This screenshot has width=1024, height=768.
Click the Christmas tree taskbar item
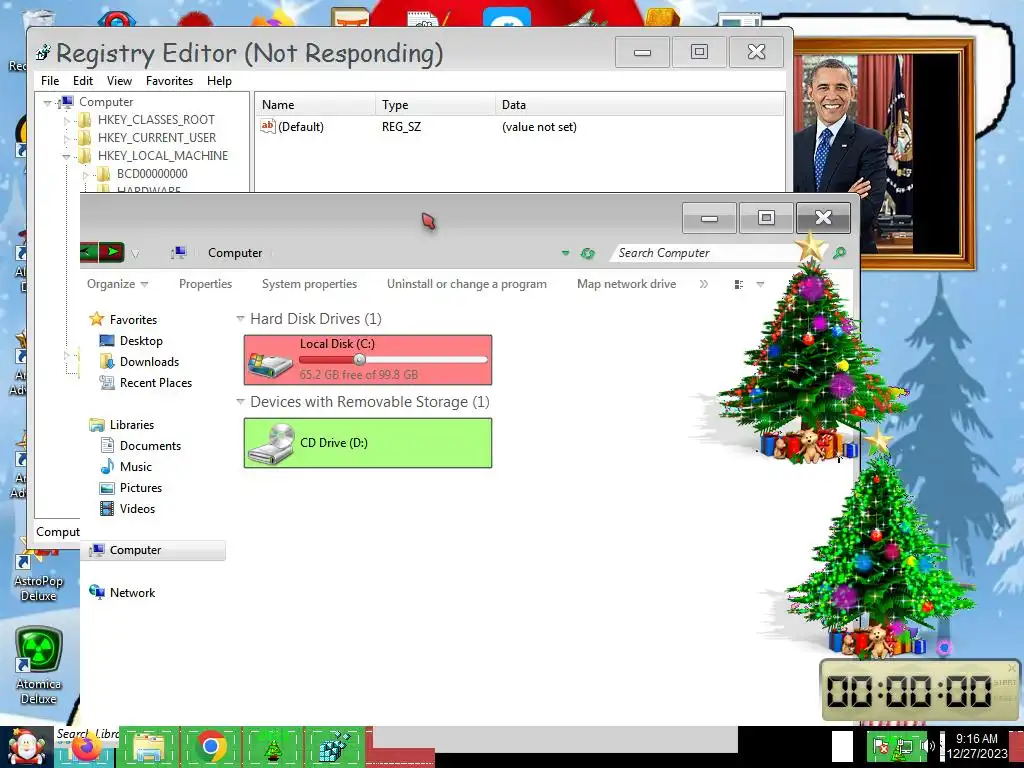pos(273,747)
